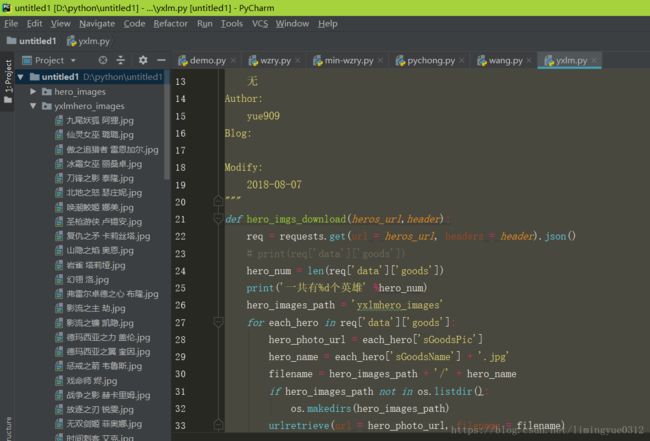Click the Project panel vertical scrollbar
650x441 pixels.
[x=167, y=124]
